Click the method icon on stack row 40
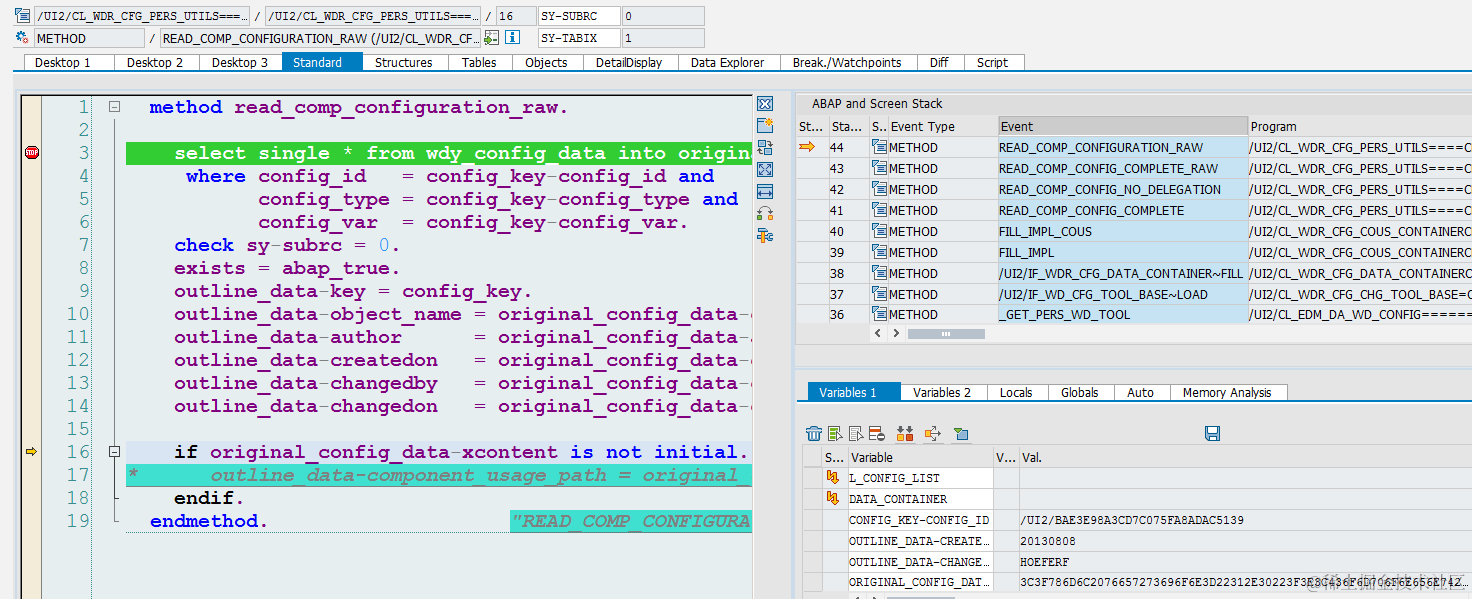The width and height of the screenshot is (1472, 599). [x=880, y=231]
